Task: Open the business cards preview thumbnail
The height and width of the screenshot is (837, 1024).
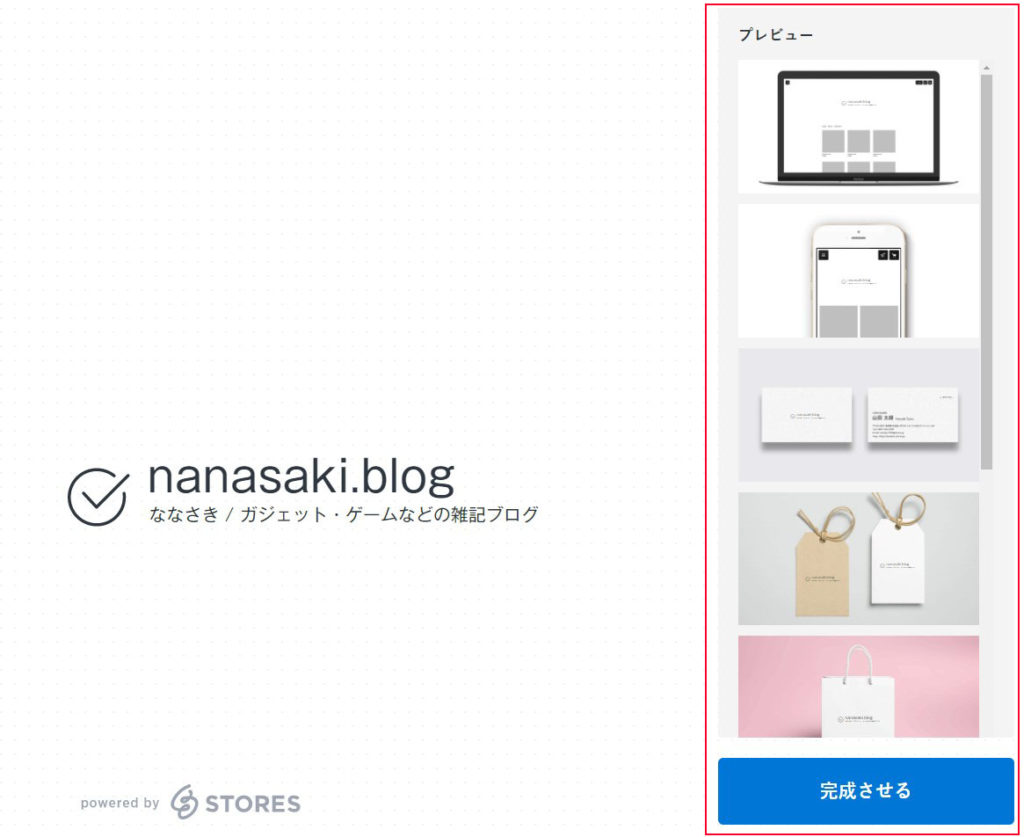Action: (x=858, y=415)
